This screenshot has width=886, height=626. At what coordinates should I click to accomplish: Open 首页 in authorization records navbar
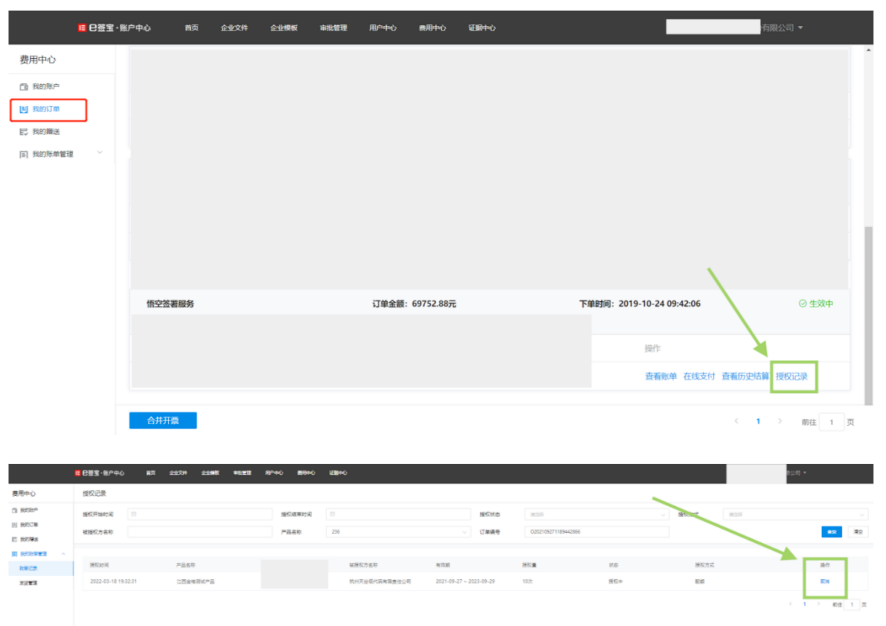pyautogui.click(x=151, y=473)
